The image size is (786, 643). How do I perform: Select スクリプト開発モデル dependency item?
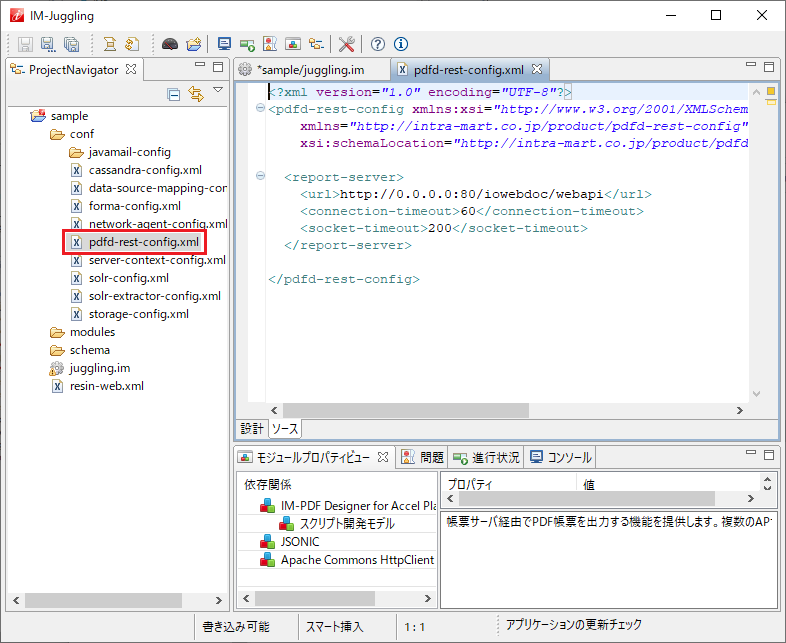pos(337,524)
